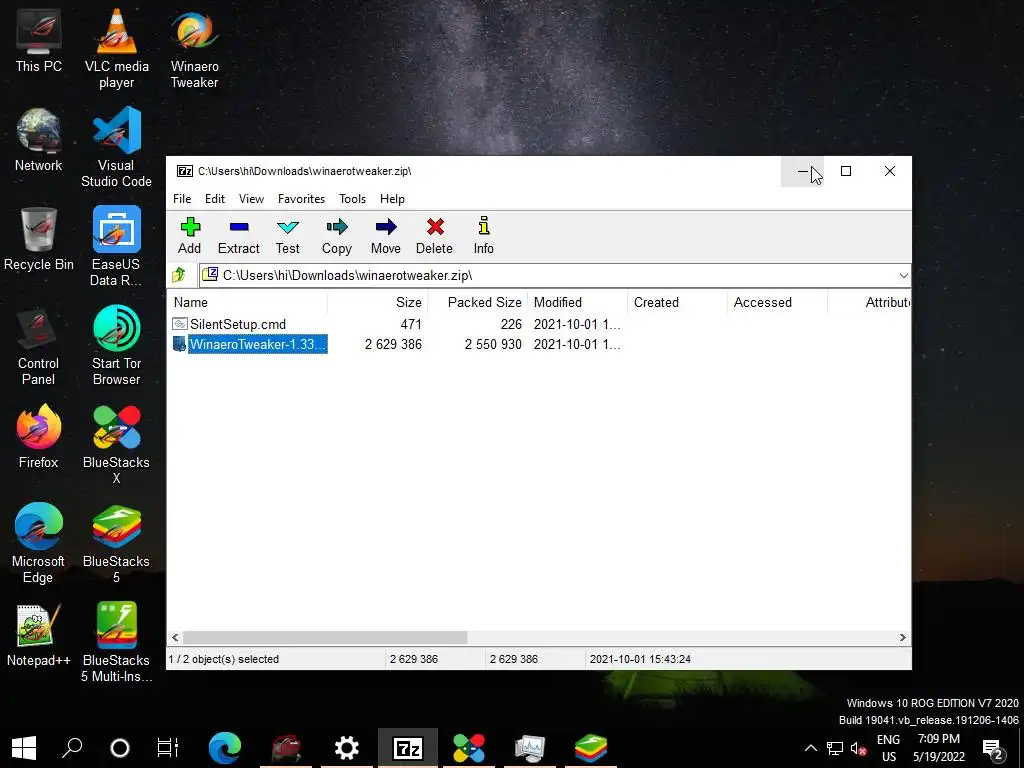Viewport: 1024px width, 768px height.
Task: Sort by the Accessed column header
Action: 777,302
